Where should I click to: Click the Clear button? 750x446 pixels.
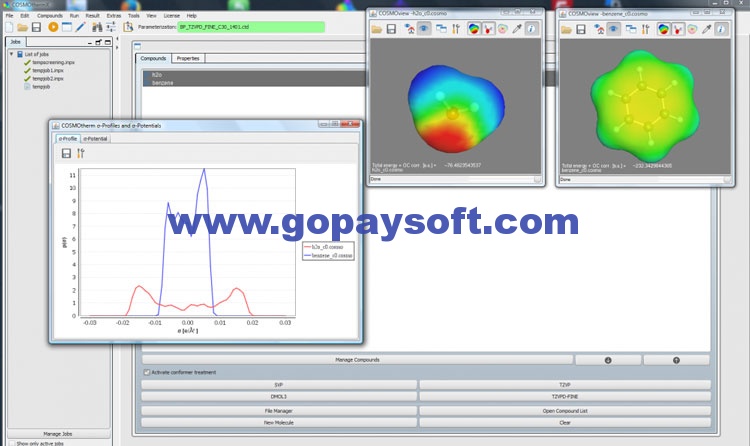pyautogui.click(x=565, y=423)
